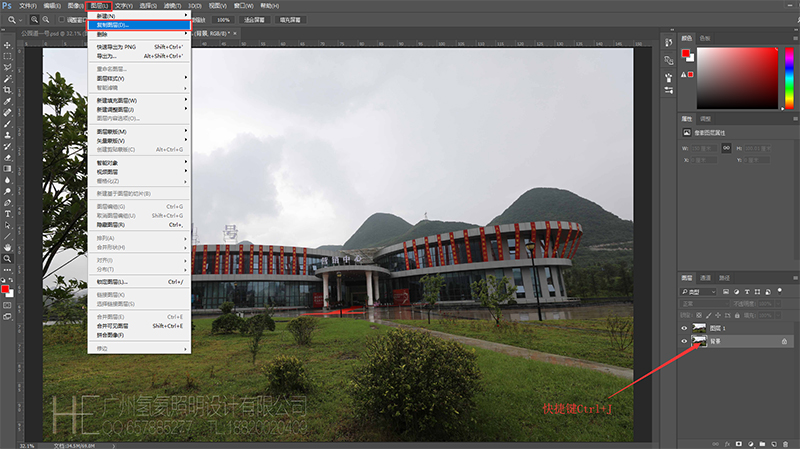Select the Move tool in toolbar
This screenshot has width=800, height=449.
[x=7, y=44]
